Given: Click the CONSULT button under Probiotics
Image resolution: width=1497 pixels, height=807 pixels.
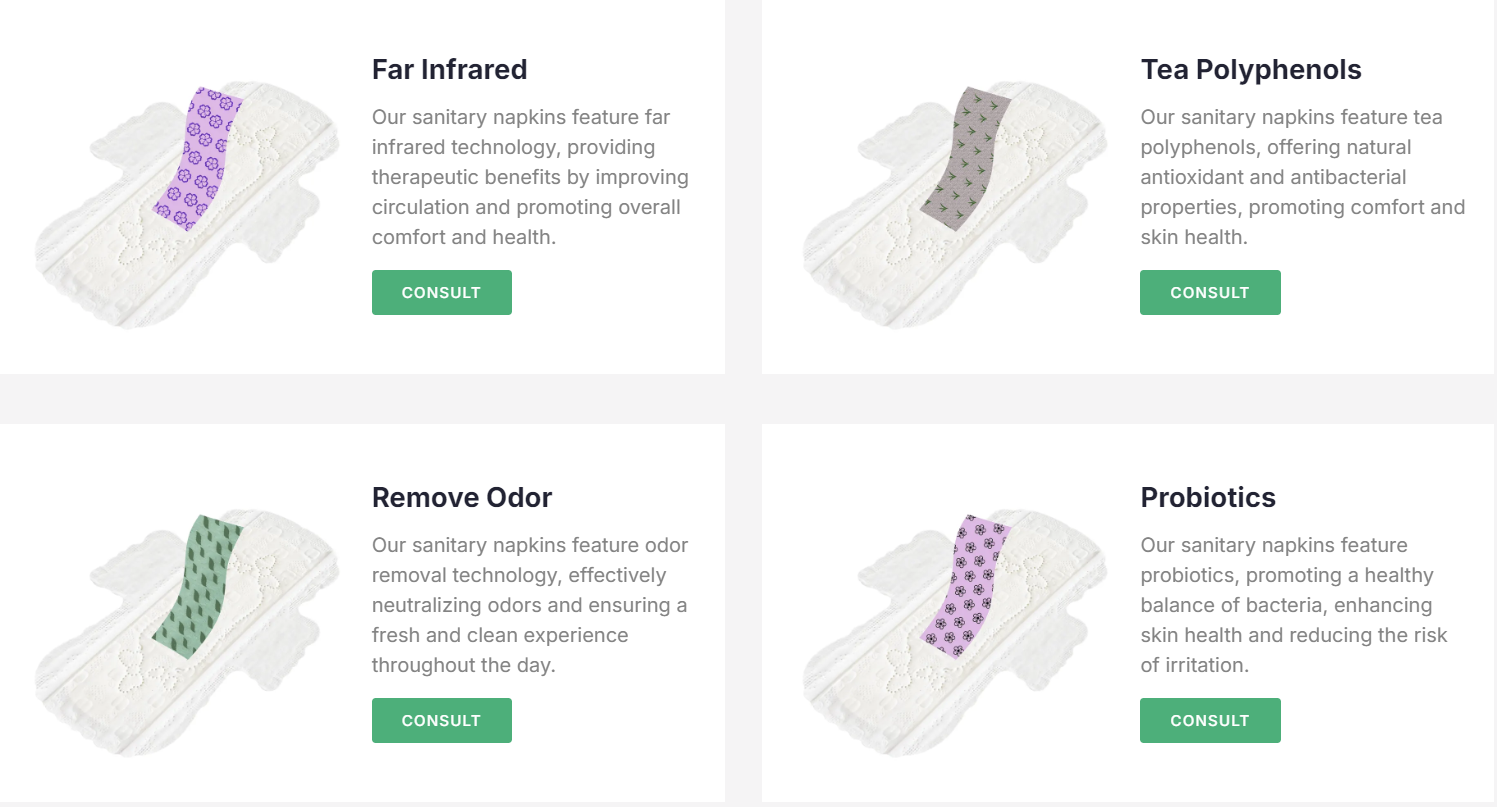Looking at the screenshot, I should pos(1210,720).
